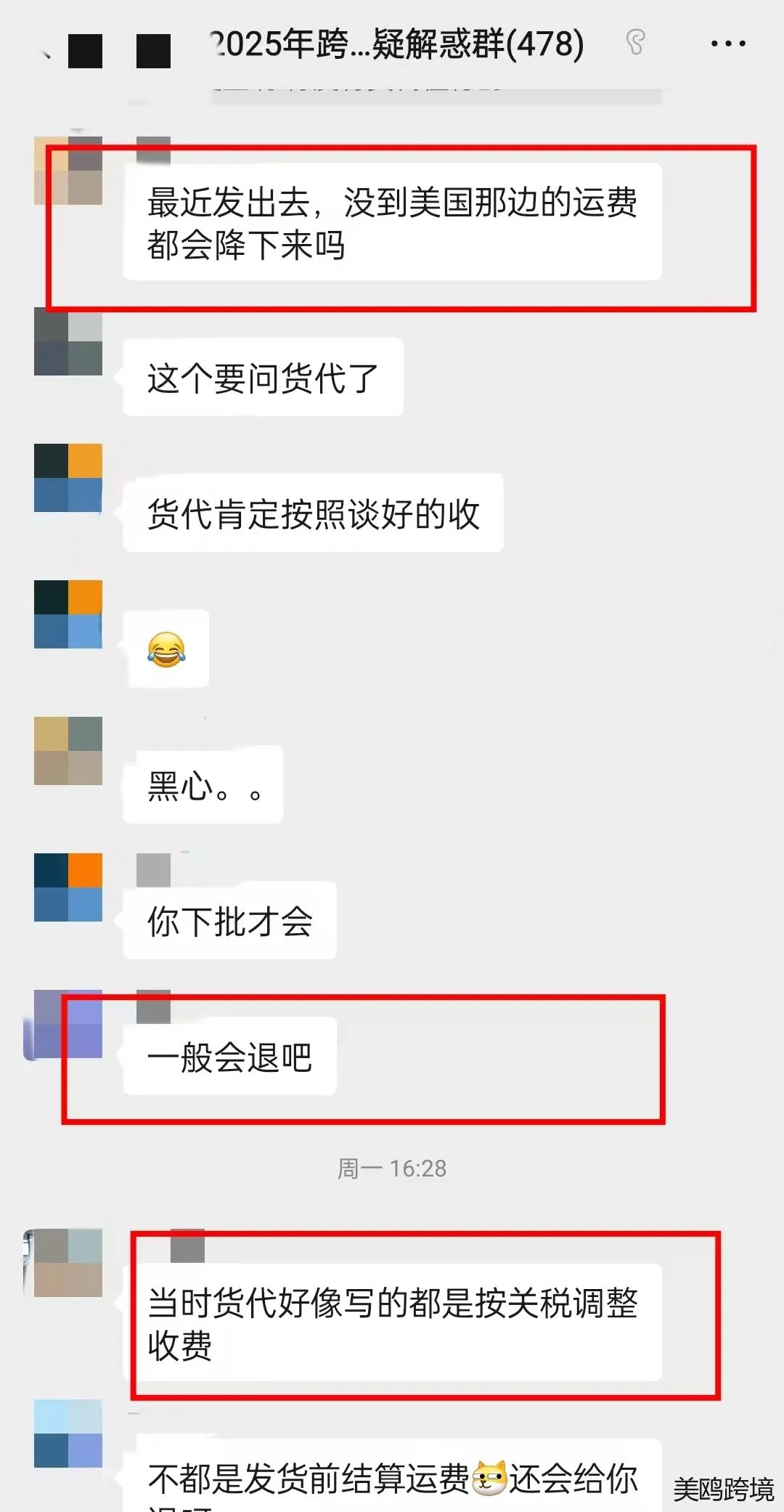Image resolution: width=784 pixels, height=1512 pixels.
Task: Tap the second black square in the header
Action: (x=154, y=51)
